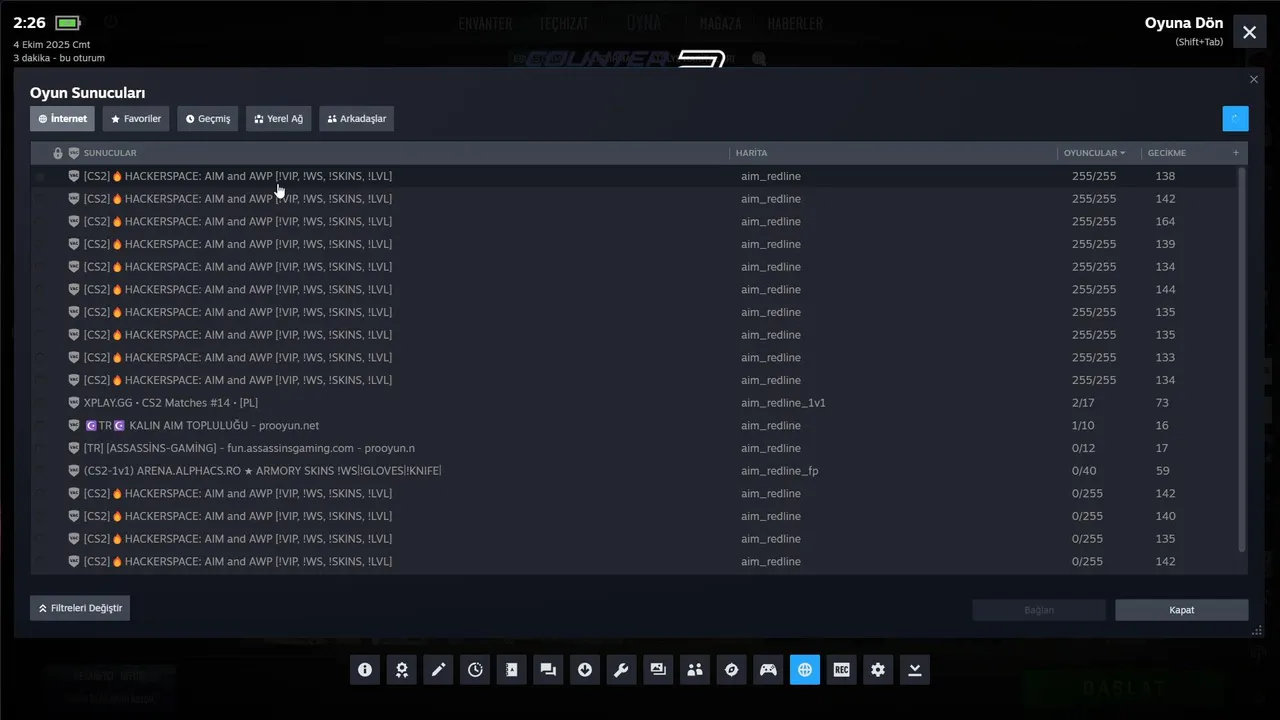Sort by the SUNUCULAR column header

110,153
